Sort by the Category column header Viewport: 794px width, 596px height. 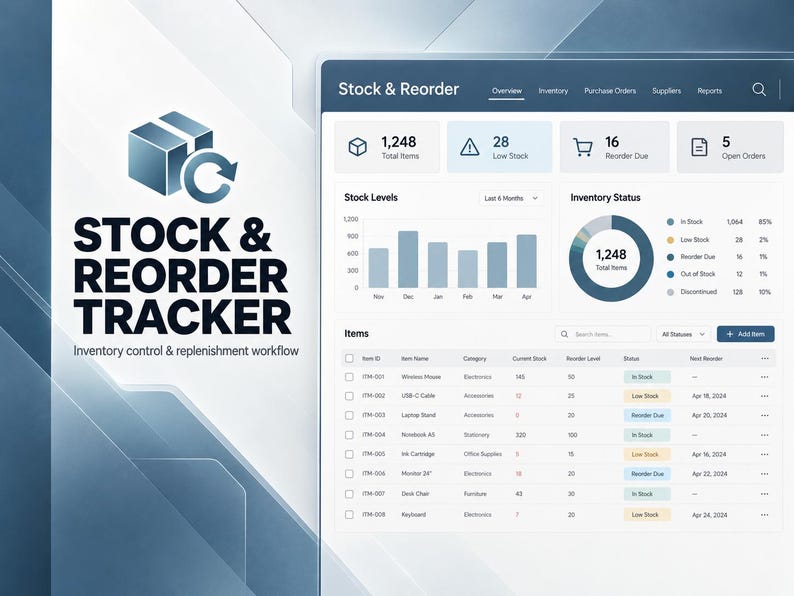(474, 359)
